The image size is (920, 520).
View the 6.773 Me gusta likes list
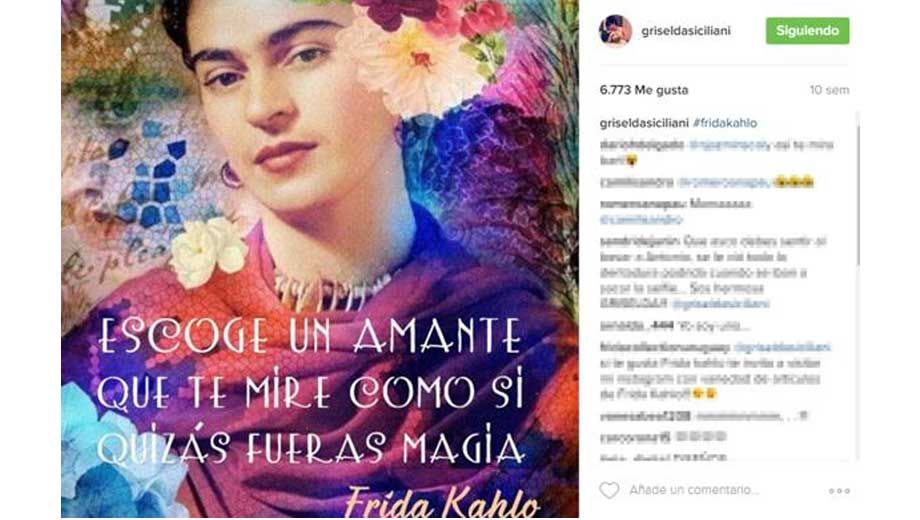click(644, 90)
